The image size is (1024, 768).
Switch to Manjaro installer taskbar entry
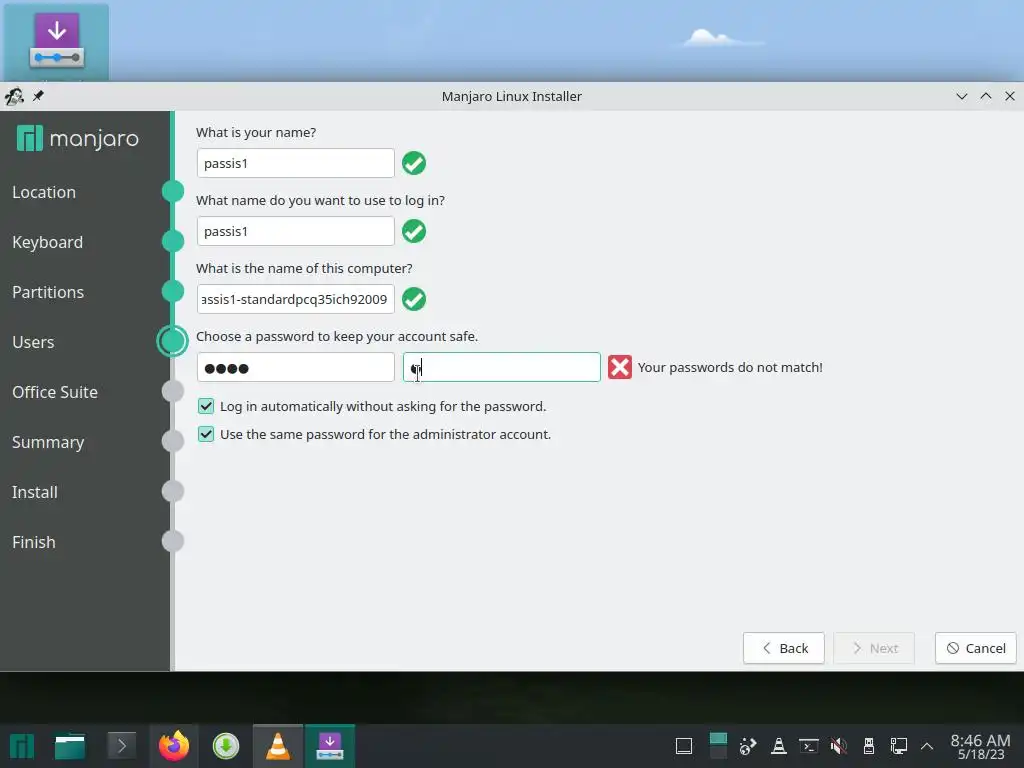[330, 746]
